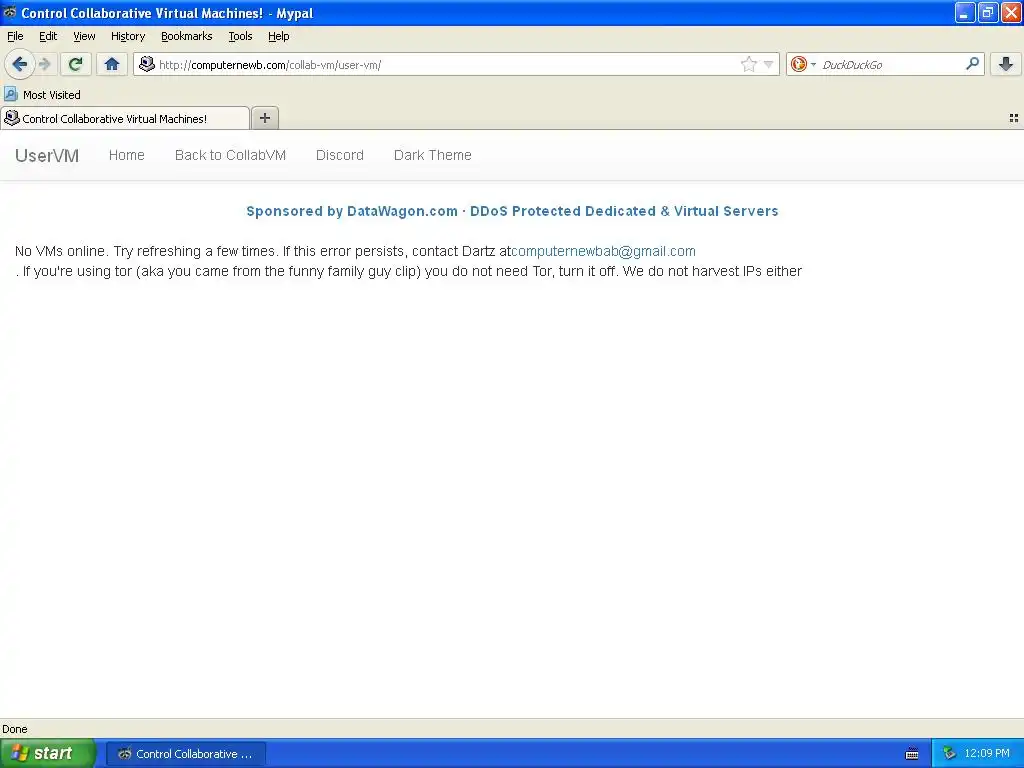
Task: Open the Bookmarks menu
Action: [x=187, y=36]
